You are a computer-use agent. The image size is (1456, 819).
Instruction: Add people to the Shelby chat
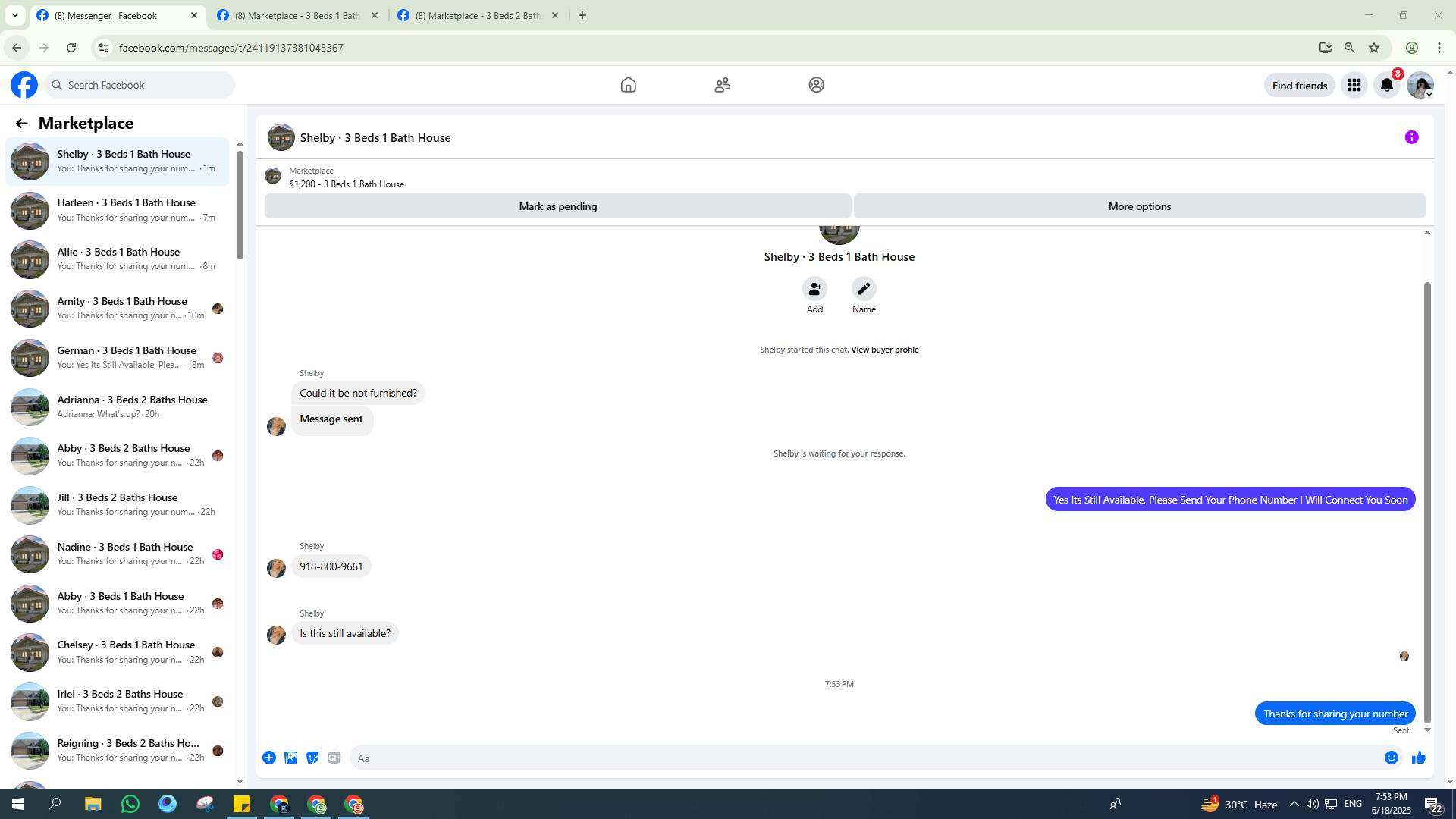[814, 289]
